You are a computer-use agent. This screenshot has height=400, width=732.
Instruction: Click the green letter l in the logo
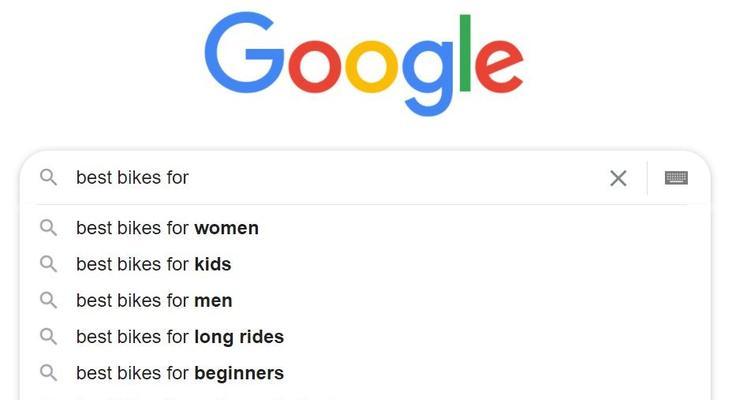465,53
